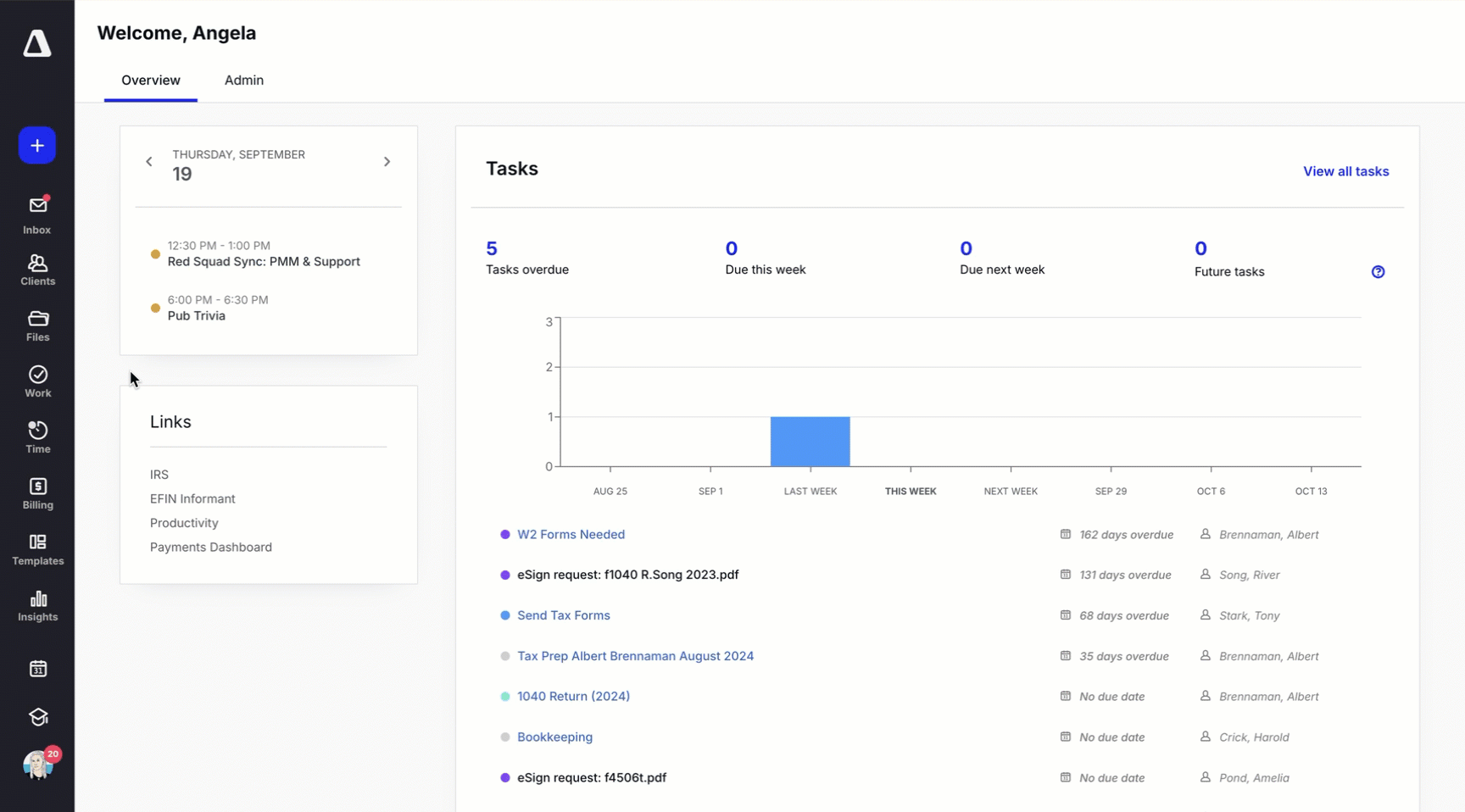Switch to the Admin tab
The image size is (1465, 812).
pos(243,81)
